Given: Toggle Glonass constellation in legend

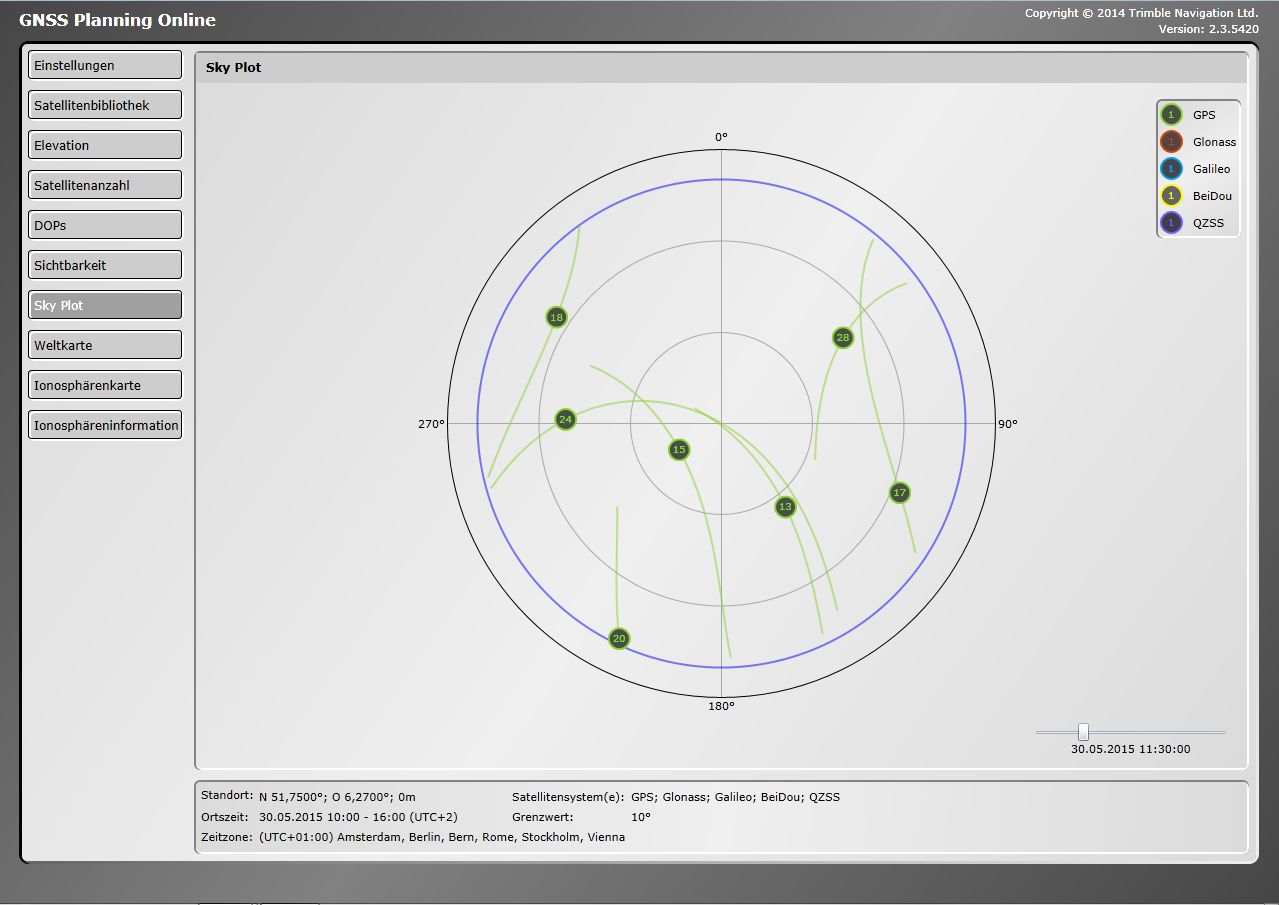Looking at the screenshot, I should (x=1171, y=142).
